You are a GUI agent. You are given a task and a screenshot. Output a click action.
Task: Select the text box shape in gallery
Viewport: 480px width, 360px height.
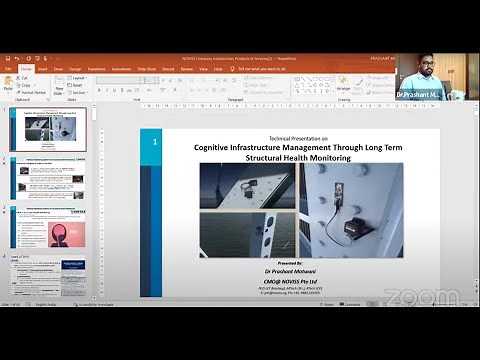(297, 79)
